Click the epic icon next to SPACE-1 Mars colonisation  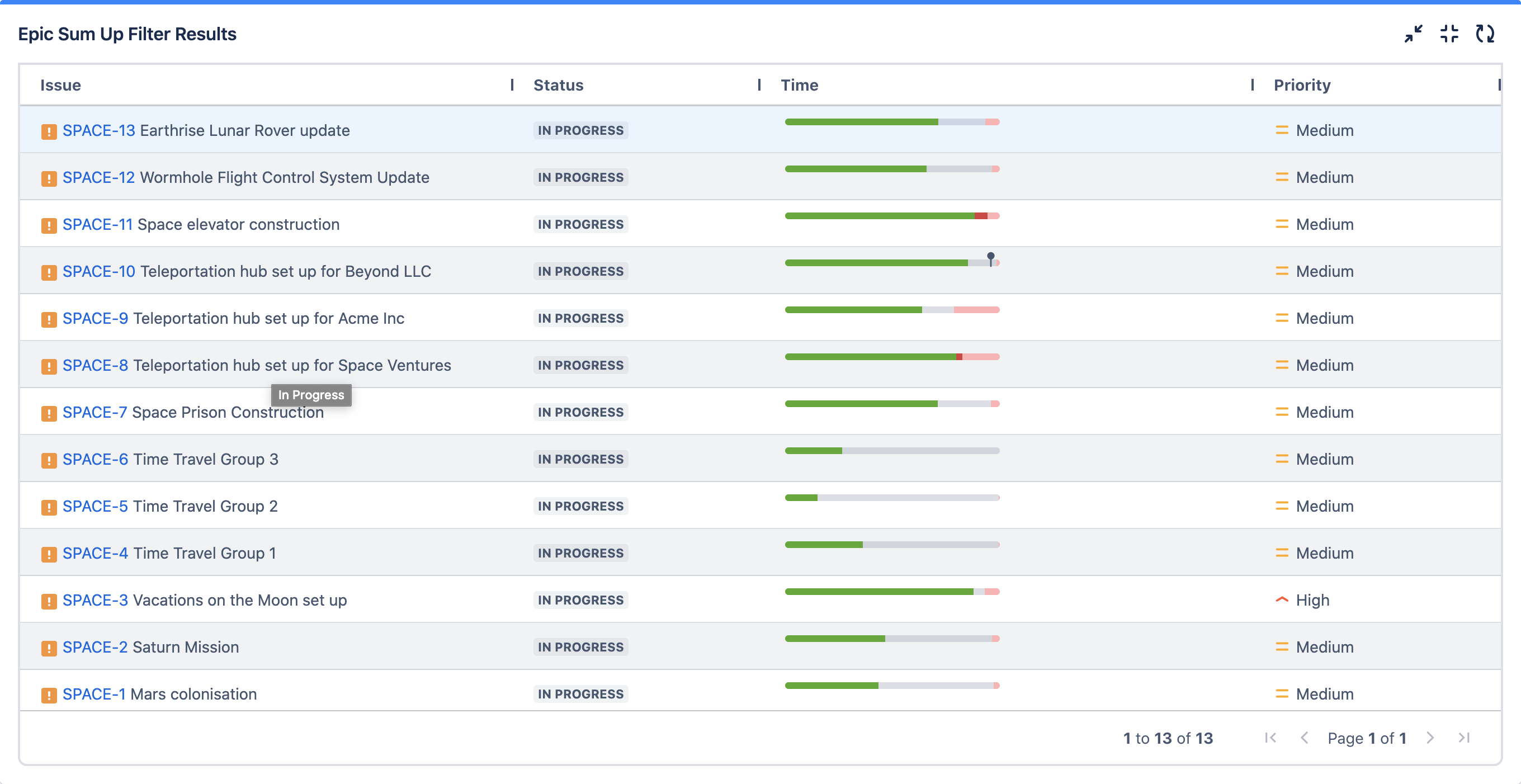point(49,695)
